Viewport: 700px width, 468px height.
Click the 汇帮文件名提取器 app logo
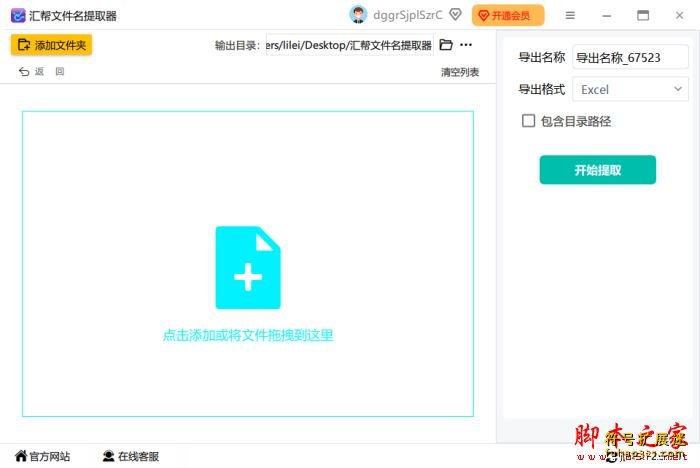tap(18, 16)
